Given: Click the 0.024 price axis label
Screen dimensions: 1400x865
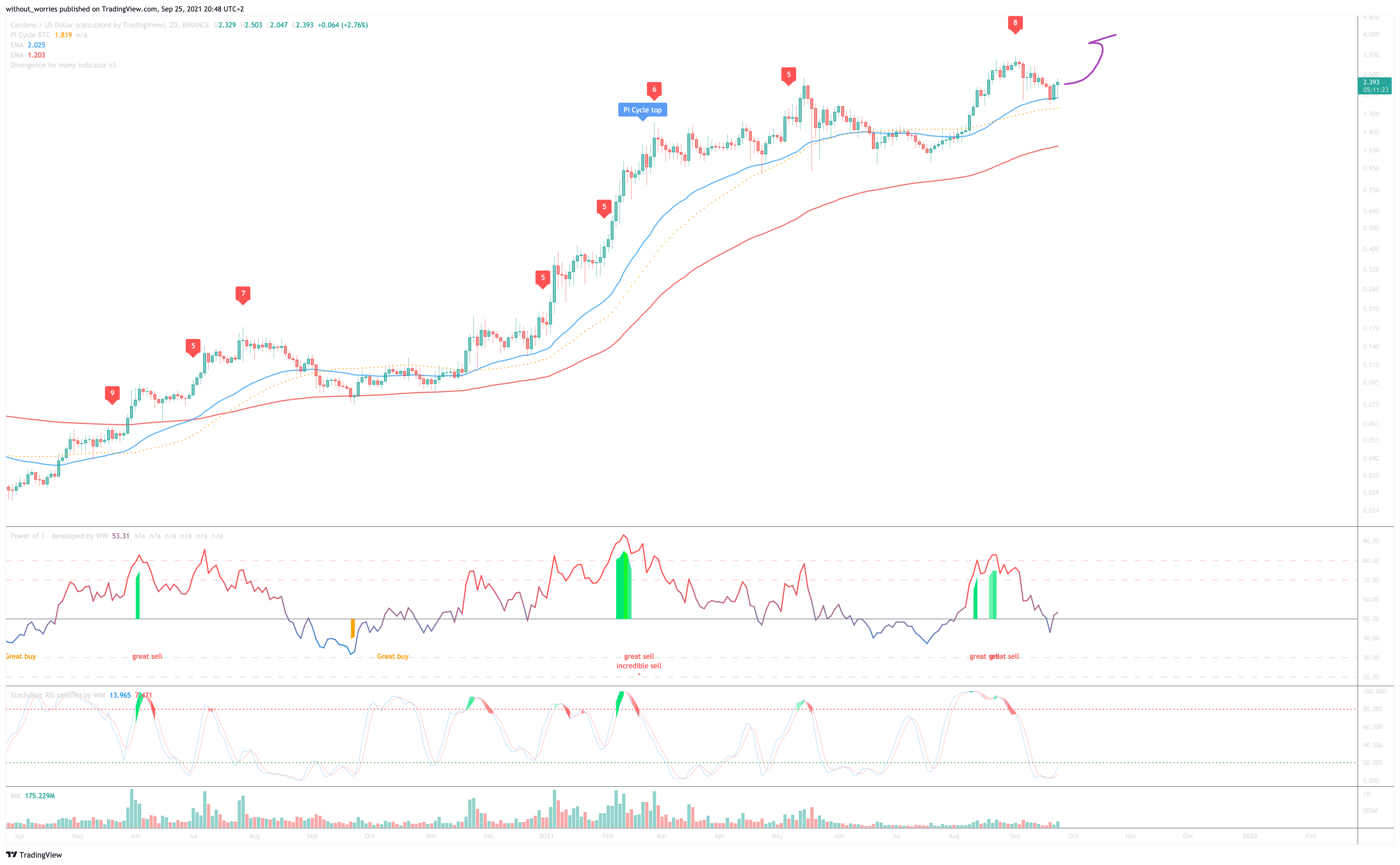Looking at the screenshot, I should click(1371, 511).
